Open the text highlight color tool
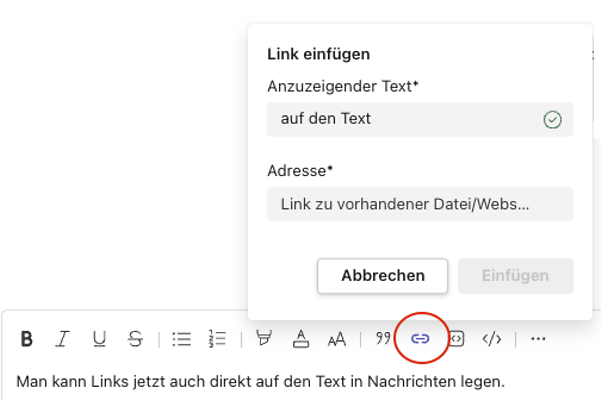Screen dimensions: 601x400 click(x=264, y=339)
